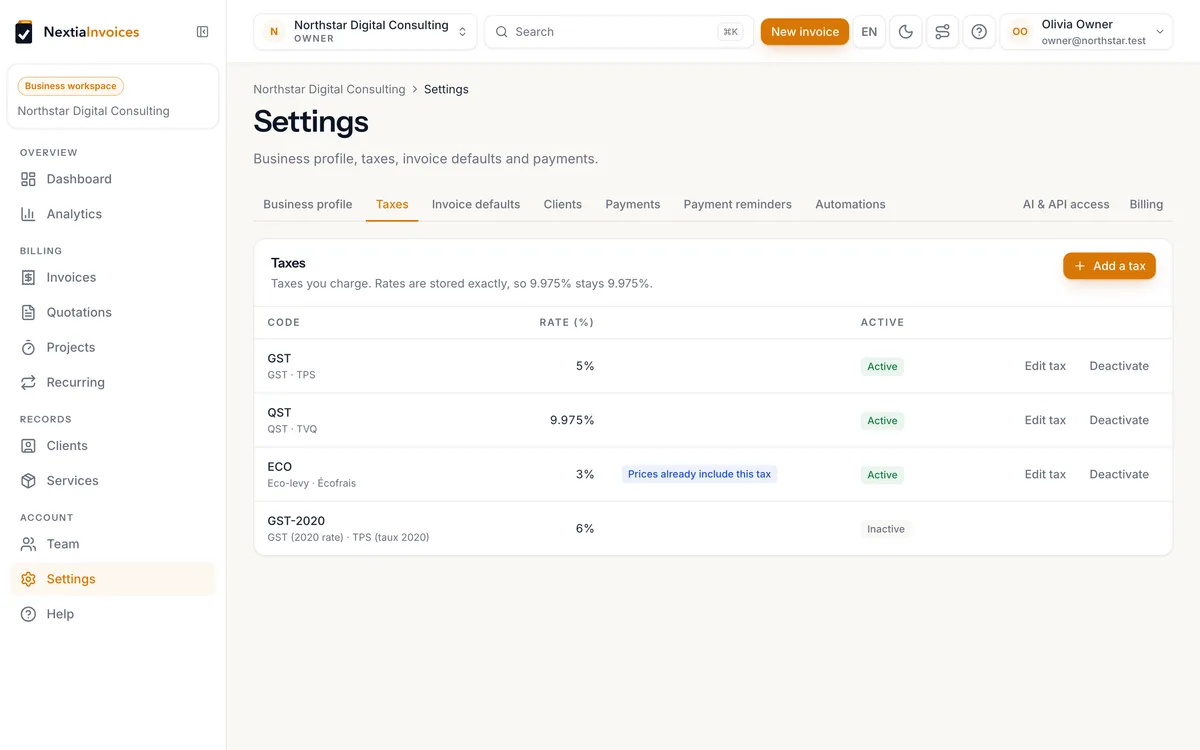The image size is (1200, 750).
Task: Edit the GST tax
Action: [1045, 366]
